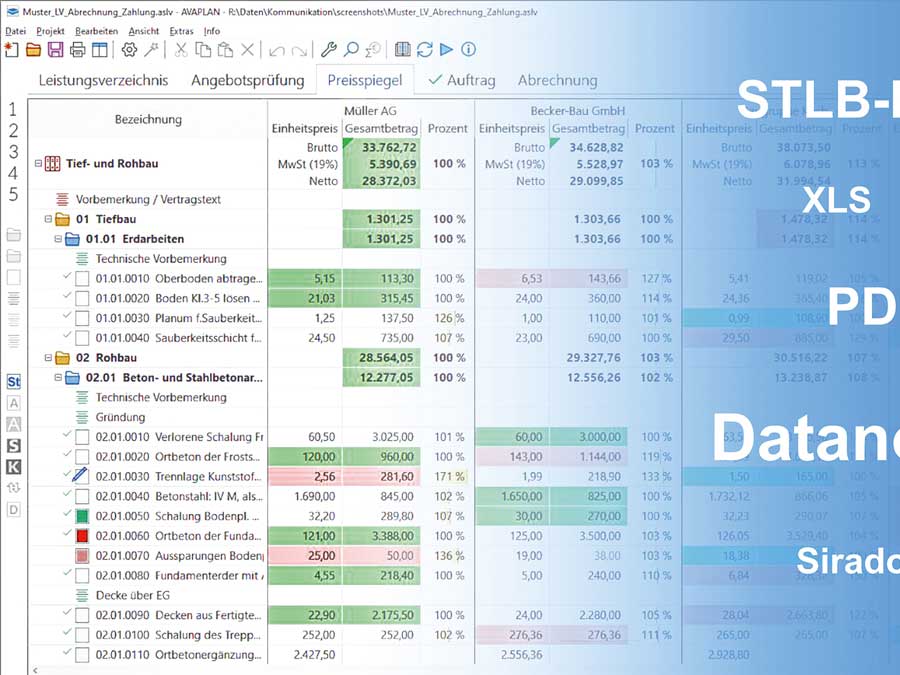Switch to the Angebotsprüfung tab
Viewport: 900px width, 675px height.
coord(248,80)
